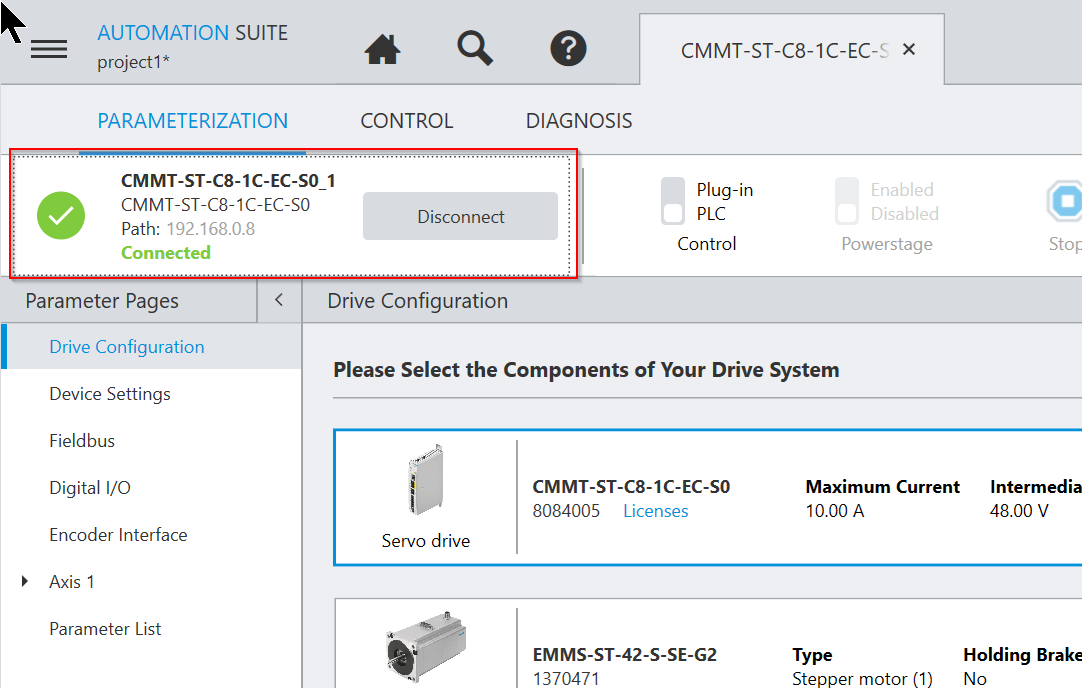This screenshot has width=1082, height=688.
Task: Click the path 192.168.0.8 text
Action: [210, 228]
